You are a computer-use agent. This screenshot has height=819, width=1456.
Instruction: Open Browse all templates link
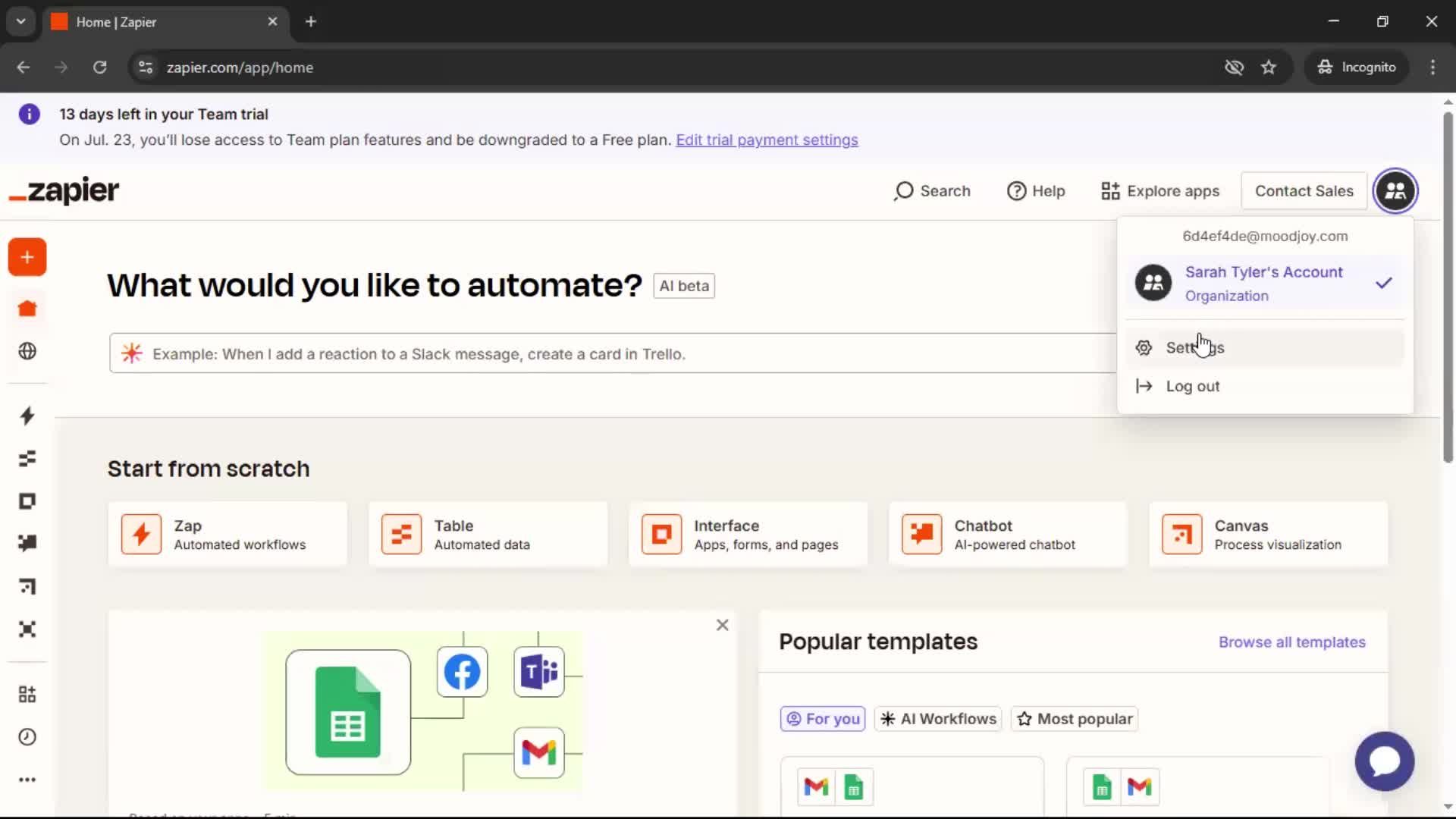(1291, 642)
